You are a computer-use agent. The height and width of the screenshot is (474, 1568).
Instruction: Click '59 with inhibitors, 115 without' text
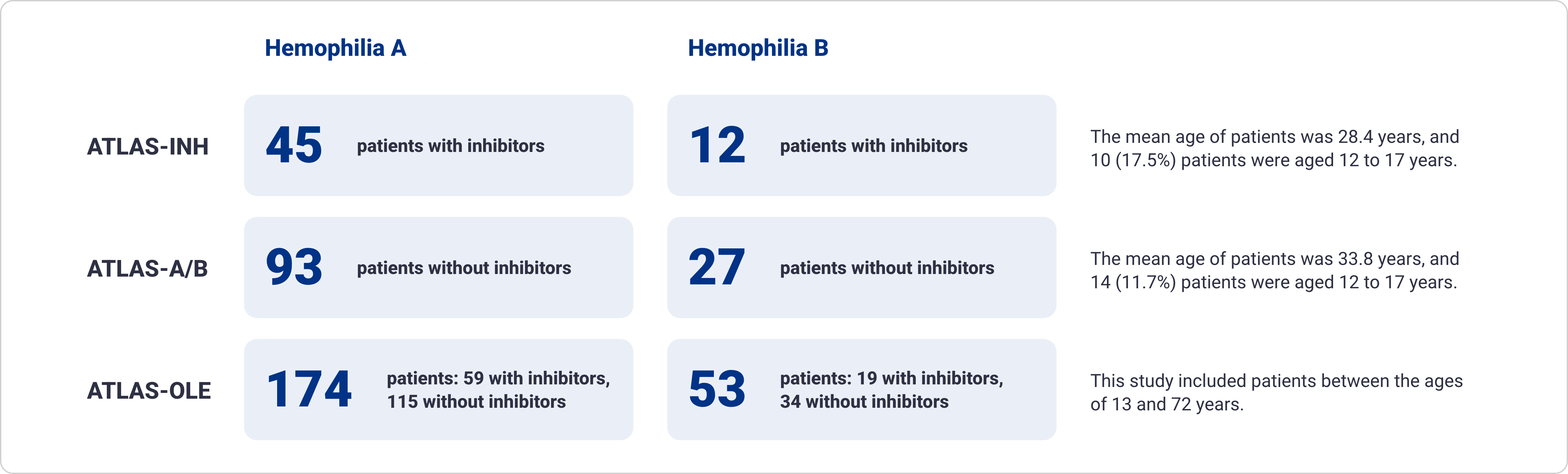[498, 390]
